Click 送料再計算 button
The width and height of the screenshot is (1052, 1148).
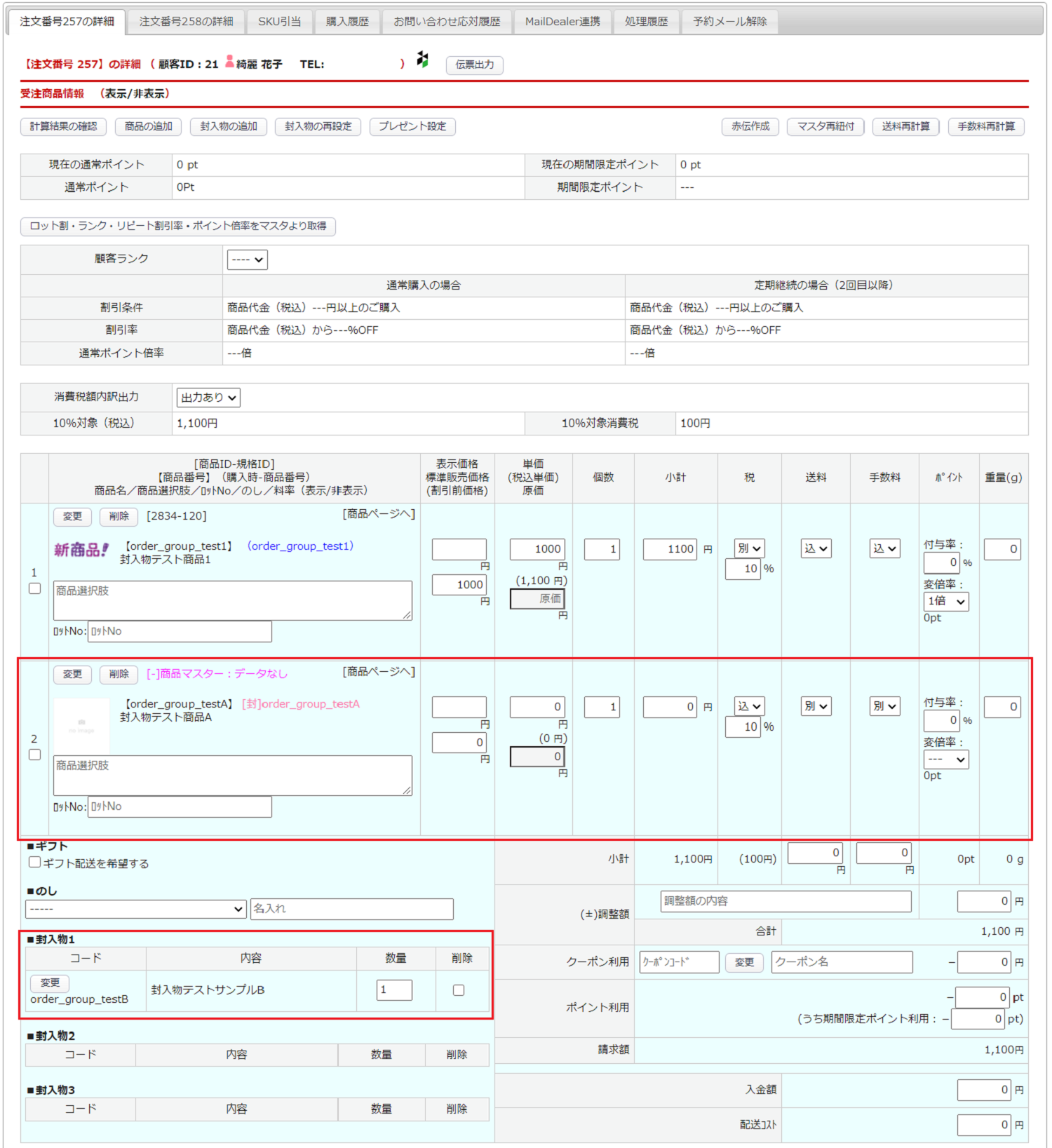[906, 126]
